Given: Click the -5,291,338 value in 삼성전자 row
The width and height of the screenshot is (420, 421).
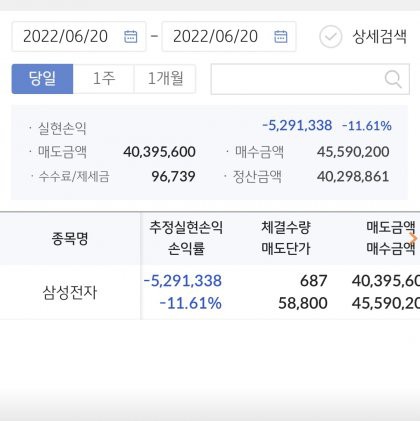Looking at the screenshot, I should pyautogui.click(x=183, y=281).
